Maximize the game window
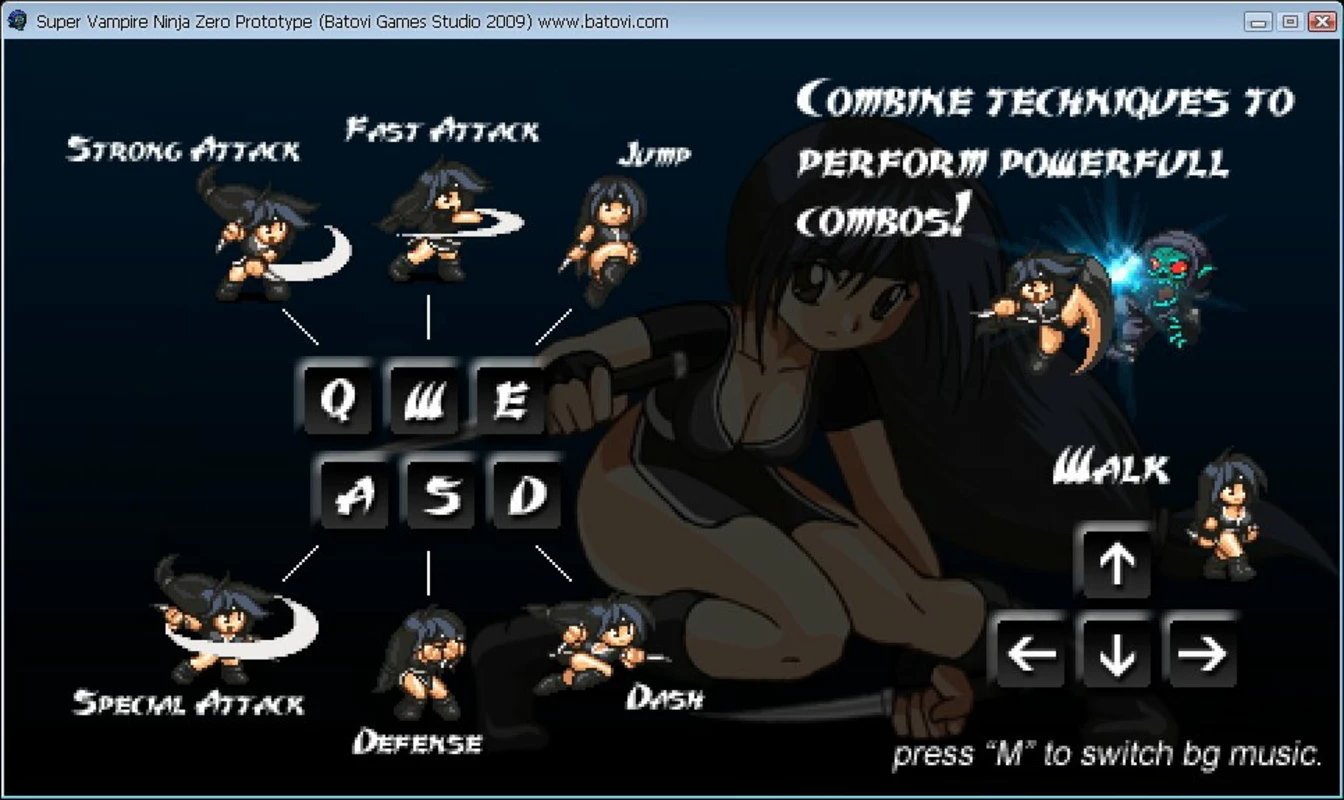 (1290, 21)
